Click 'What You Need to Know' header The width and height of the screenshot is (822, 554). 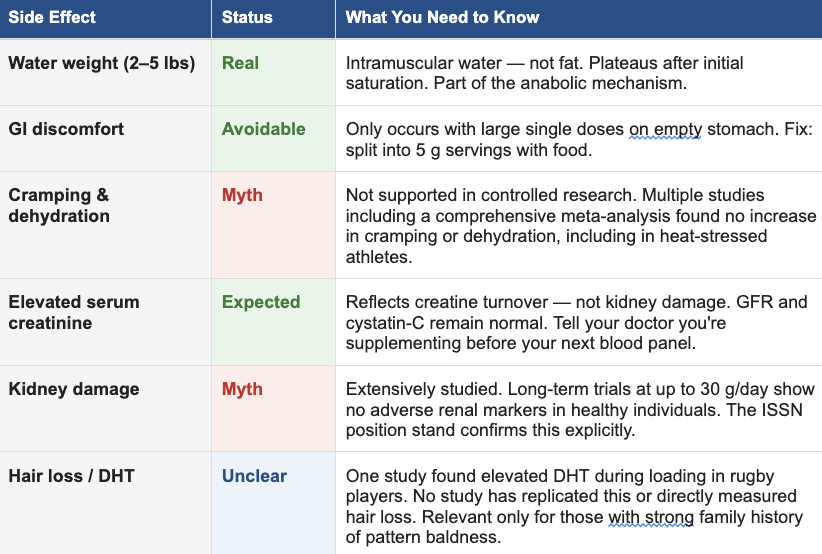pos(442,17)
